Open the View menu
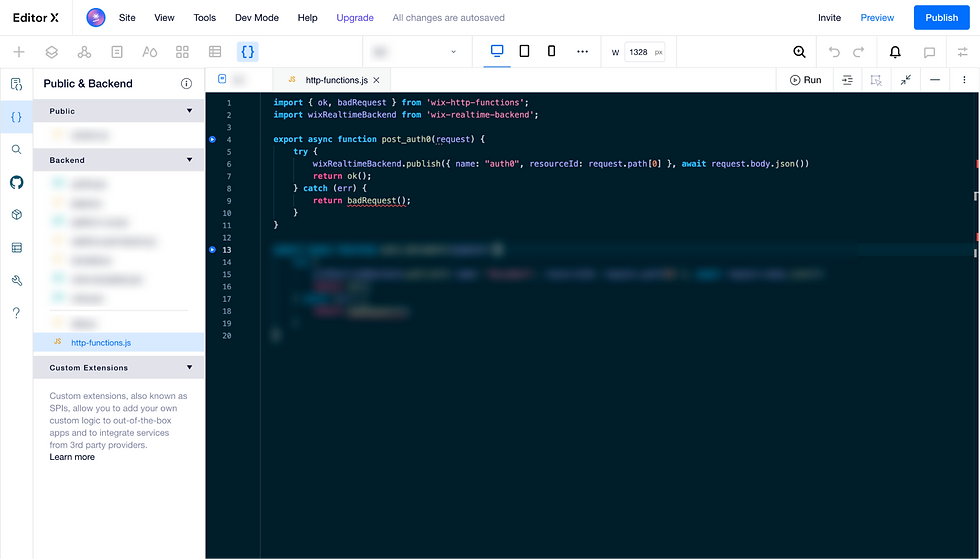 [x=164, y=18]
